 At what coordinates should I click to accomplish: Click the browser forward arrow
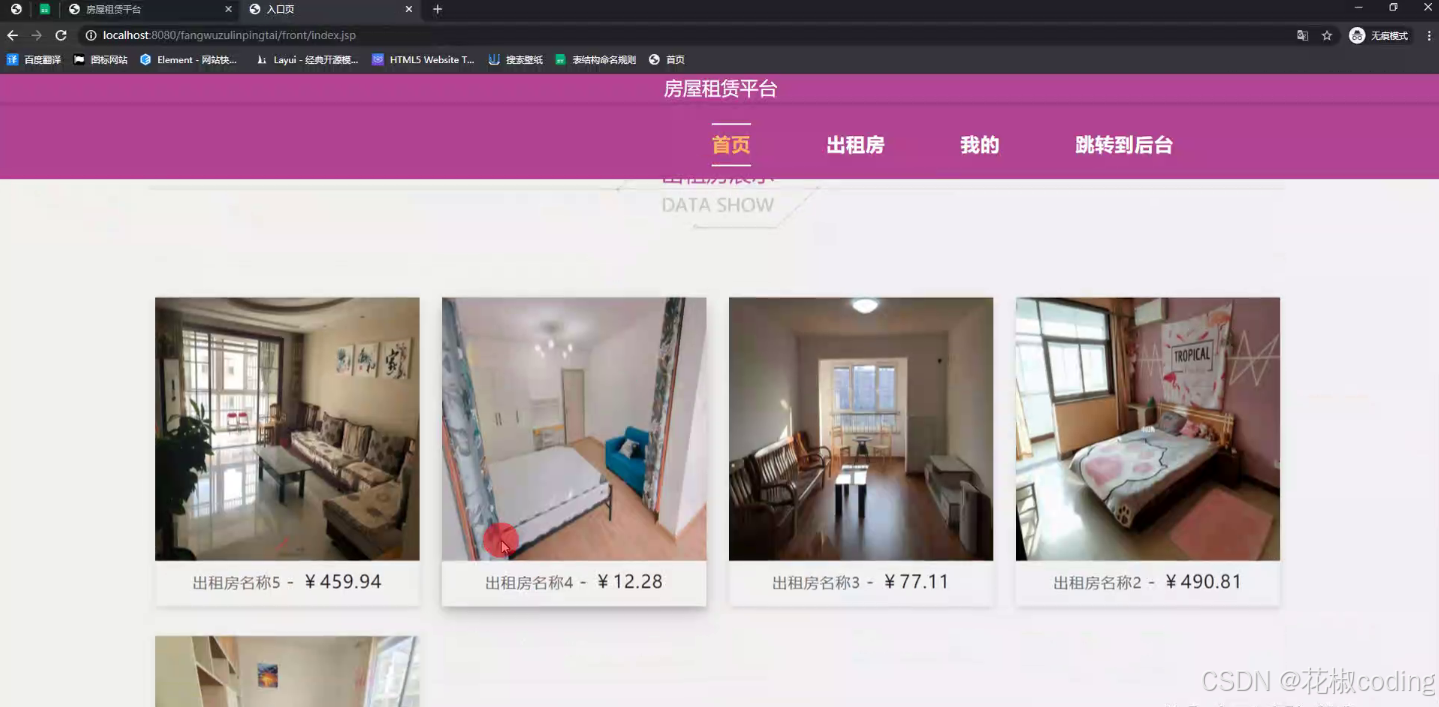(x=37, y=35)
